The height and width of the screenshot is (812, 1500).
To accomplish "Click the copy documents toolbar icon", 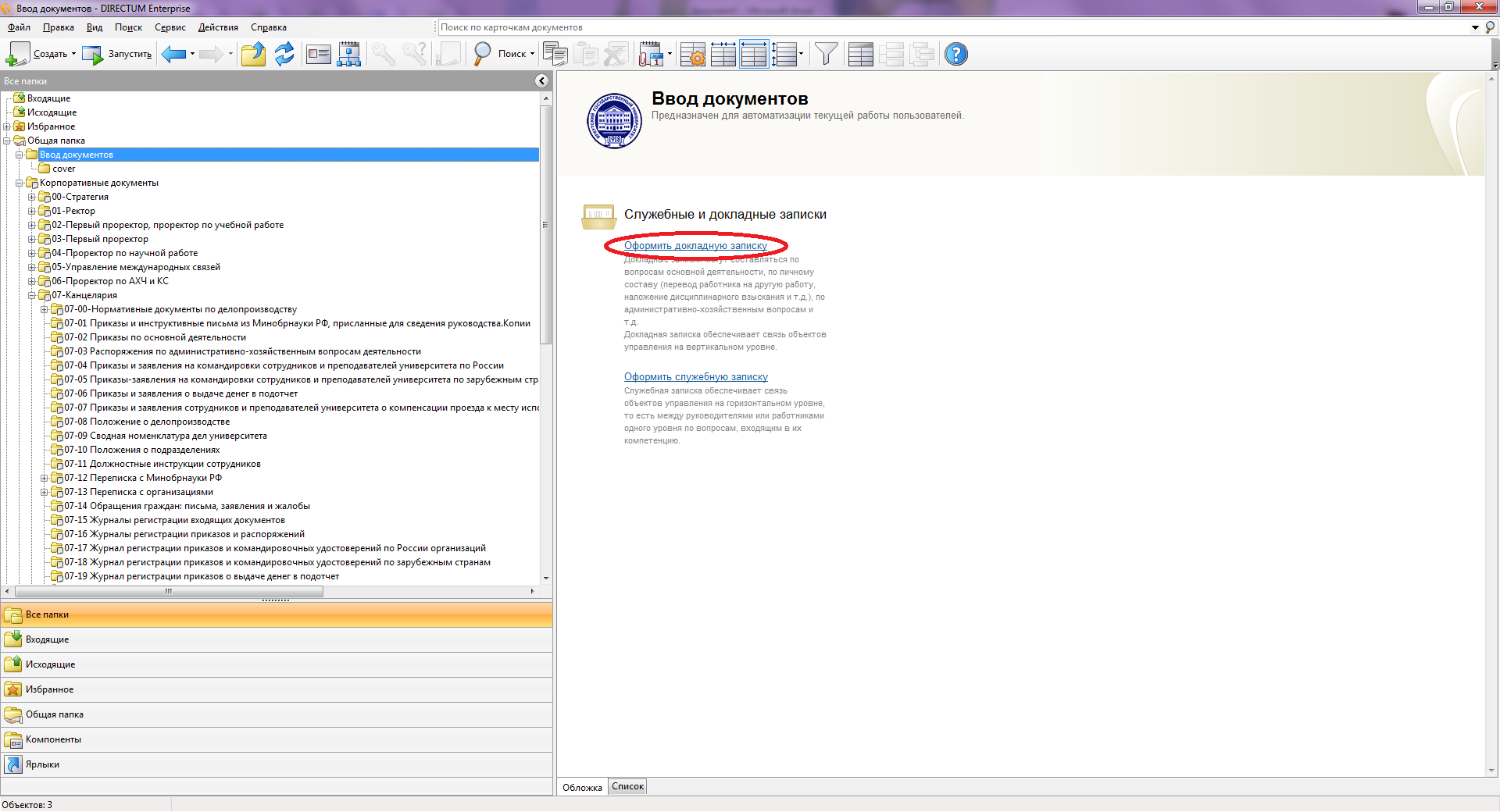I will click(x=555, y=55).
